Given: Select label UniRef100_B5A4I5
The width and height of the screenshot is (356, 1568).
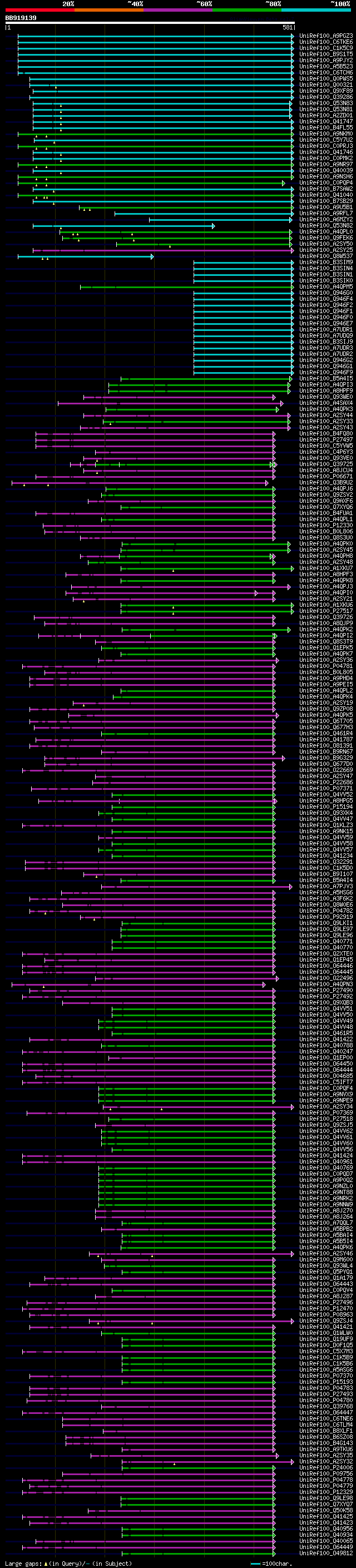Looking at the screenshot, I should coord(326,379).
